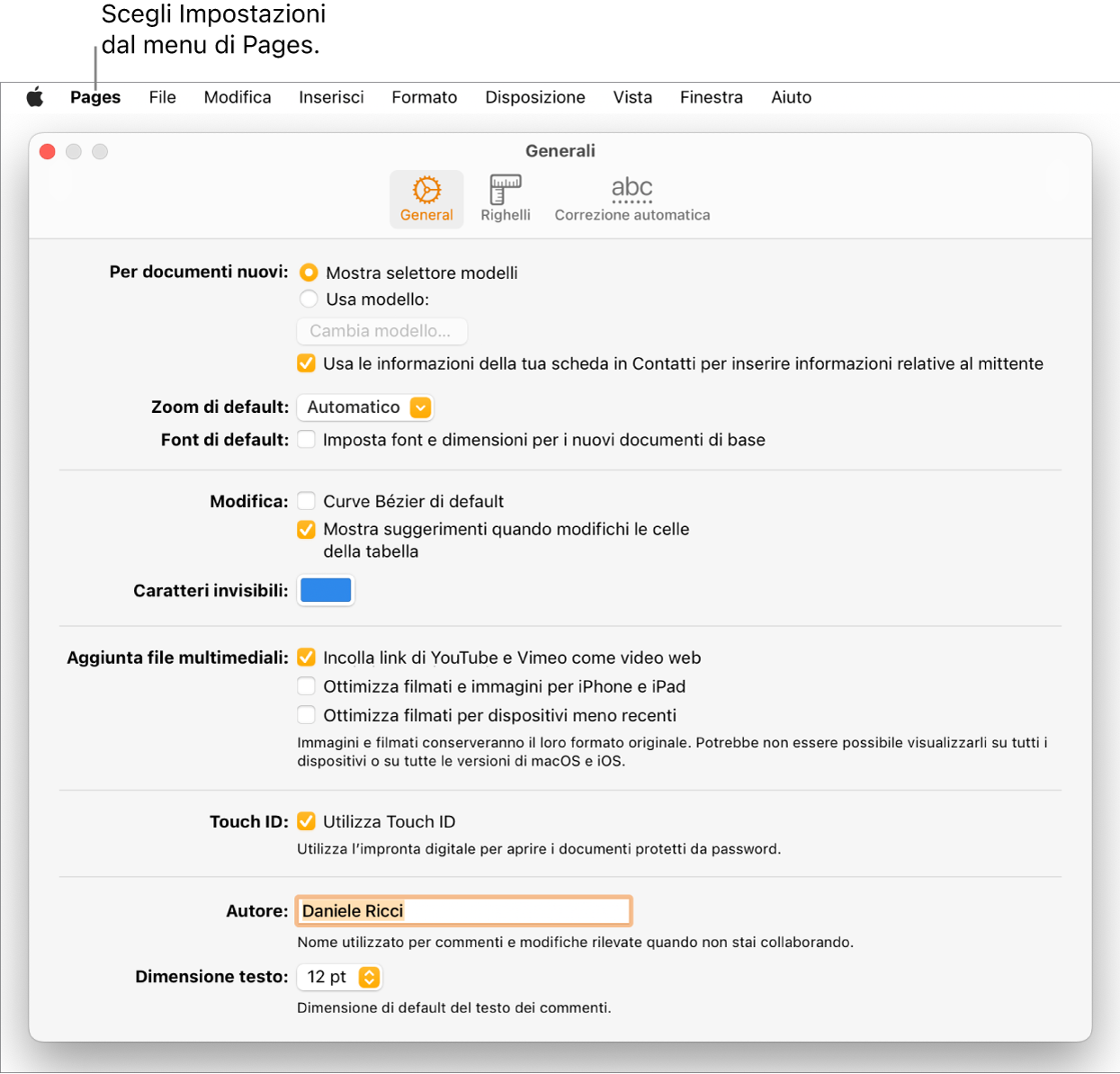Image resolution: width=1120 pixels, height=1074 pixels.
Task: Close the Generali settings window
Action: tap(48, 152)
